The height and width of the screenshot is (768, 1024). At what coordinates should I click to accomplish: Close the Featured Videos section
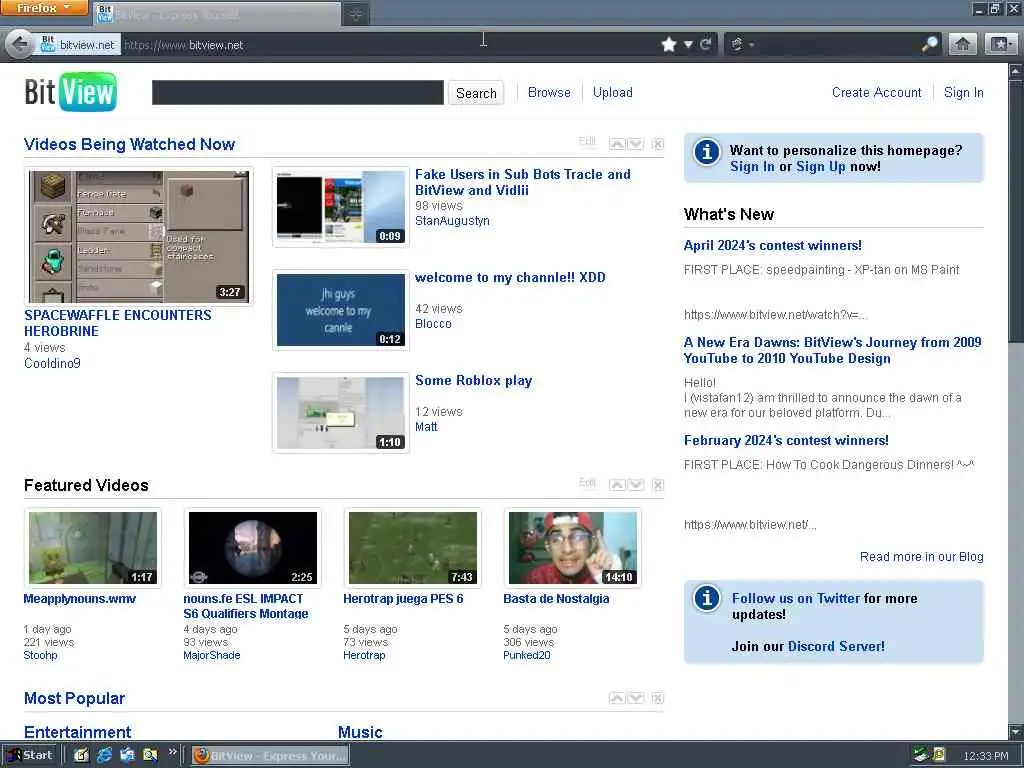click(x=658, y=485)
